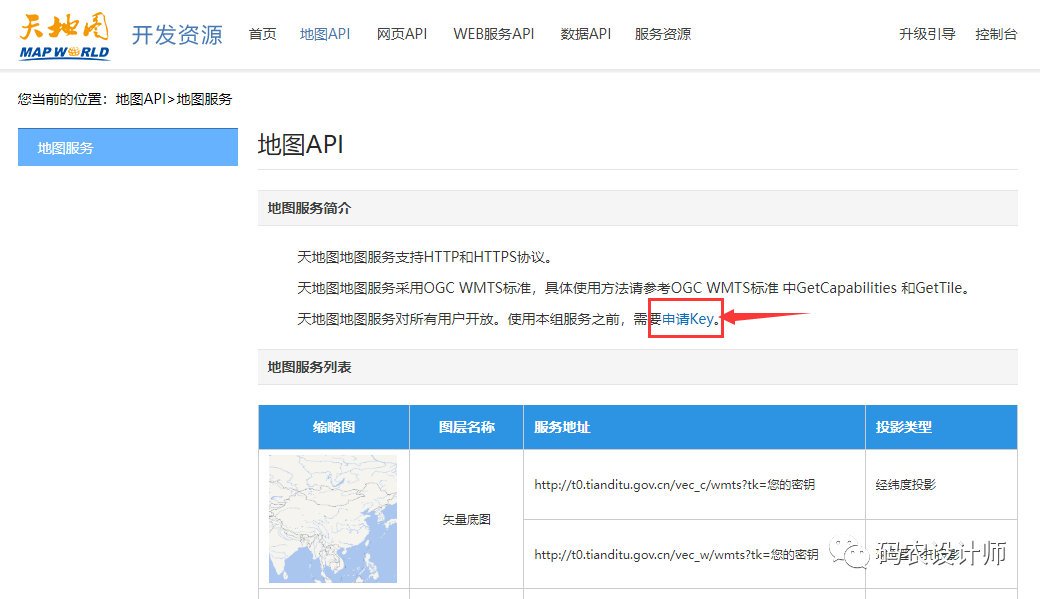Screen dimensions: 1040x599
Task: Click the vector basemap thumbnail image
Action: 333,518
